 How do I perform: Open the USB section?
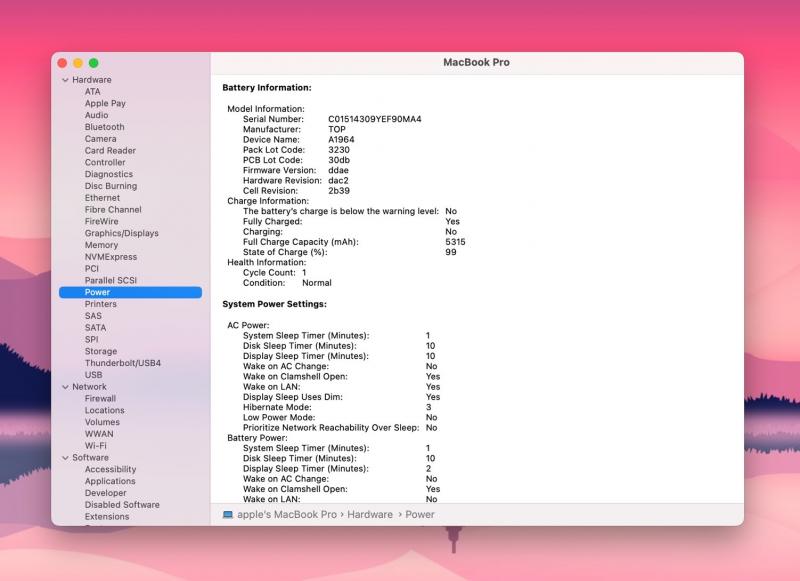point(93,374)
